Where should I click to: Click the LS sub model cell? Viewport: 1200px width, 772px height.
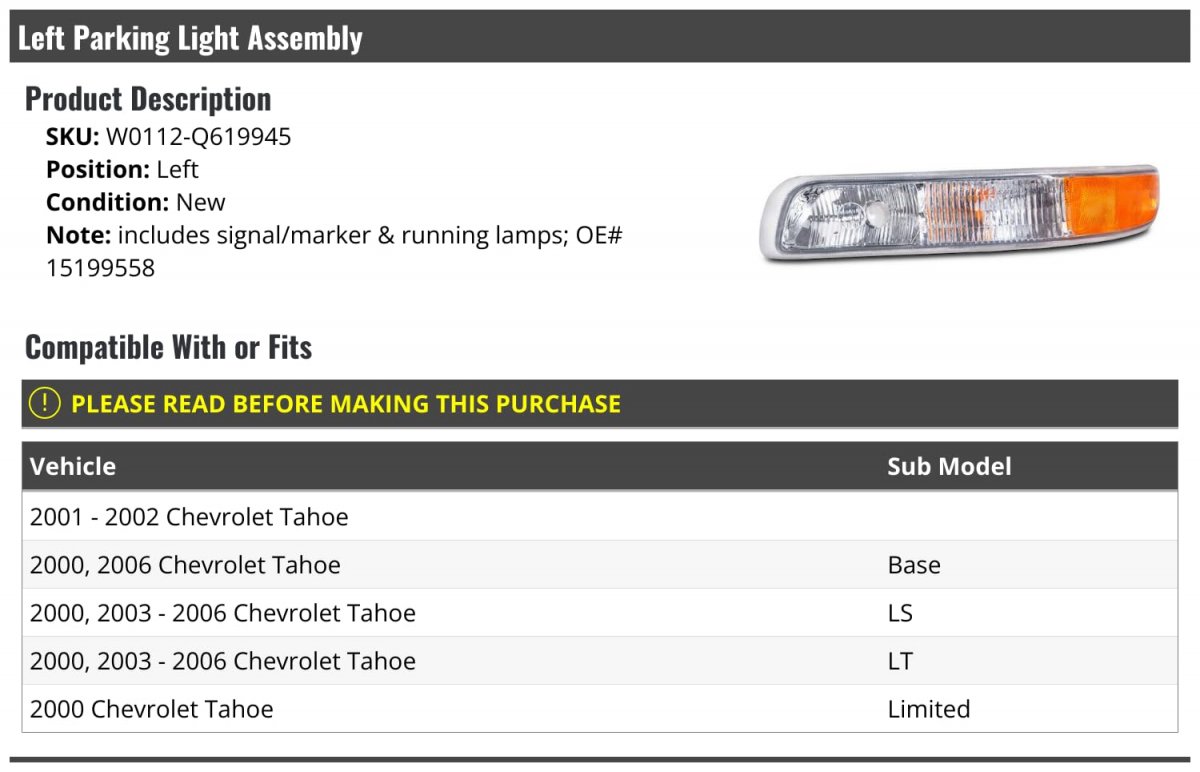(x=900, y=613)
